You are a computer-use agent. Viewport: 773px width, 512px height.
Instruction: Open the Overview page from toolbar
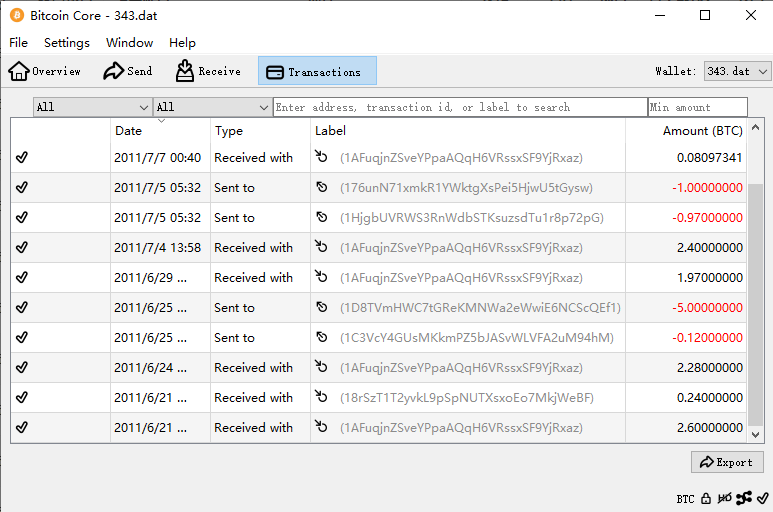(45, 71)
